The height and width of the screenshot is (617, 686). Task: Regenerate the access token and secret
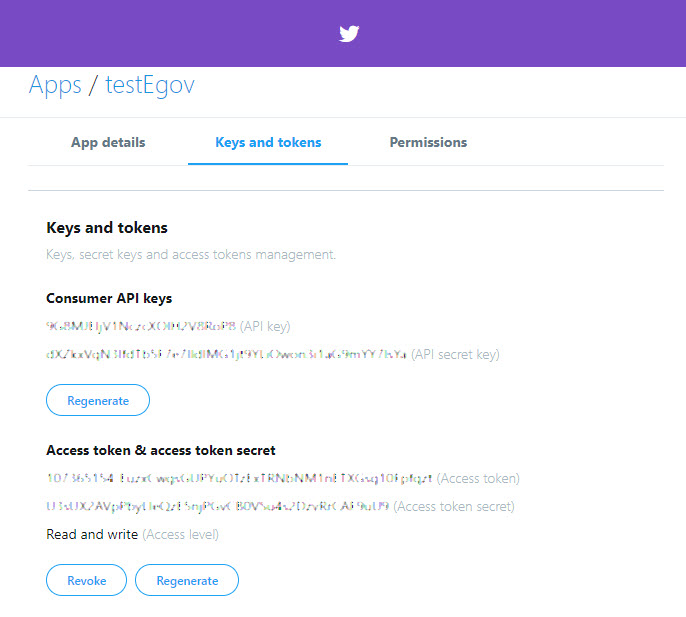pos(187,581)
